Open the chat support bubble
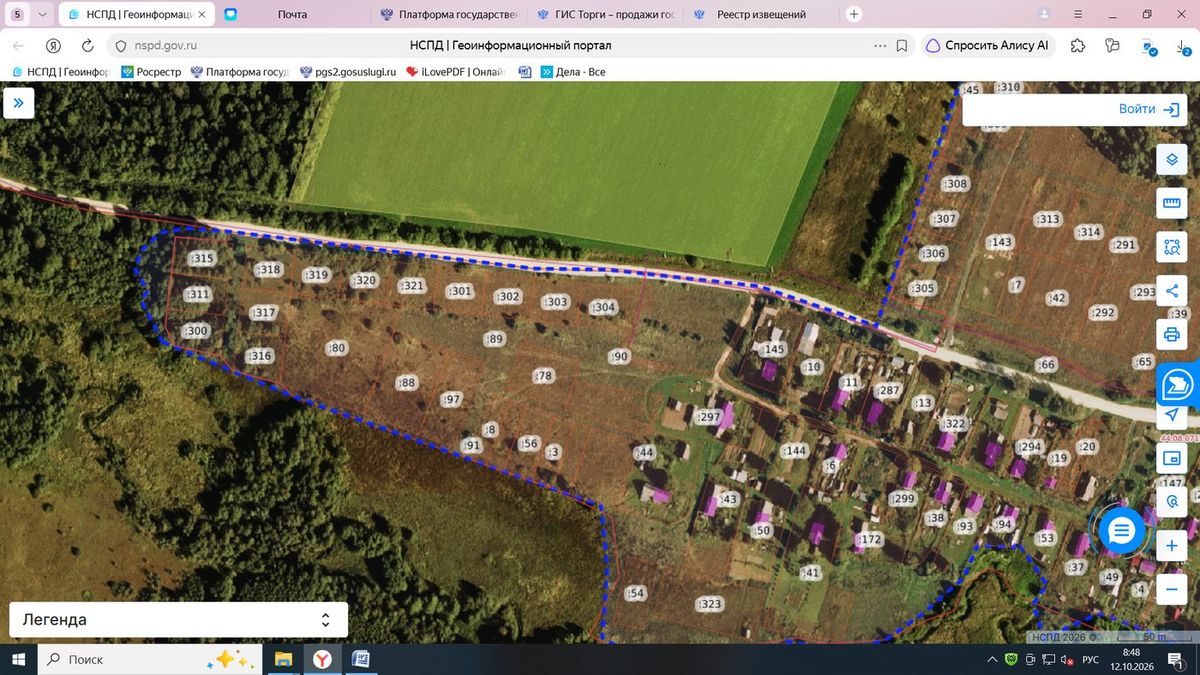 [x=1121, y=531]
